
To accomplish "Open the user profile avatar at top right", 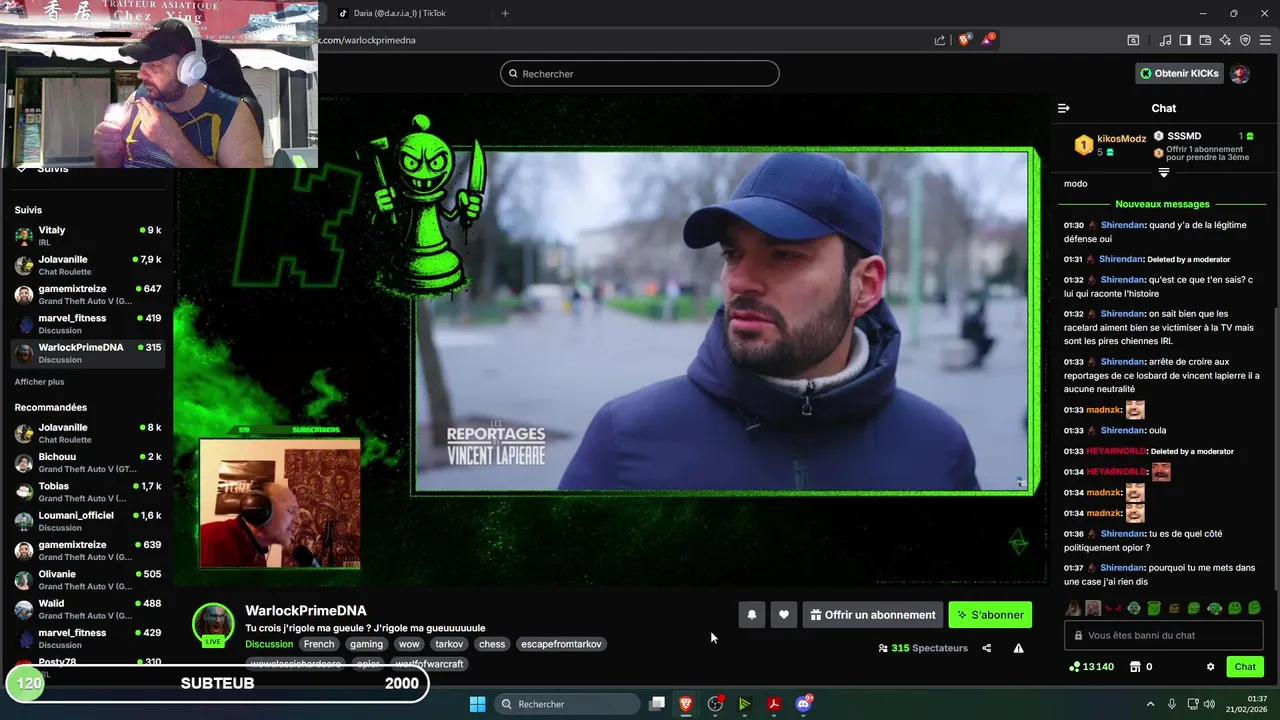I will 1240,73.
